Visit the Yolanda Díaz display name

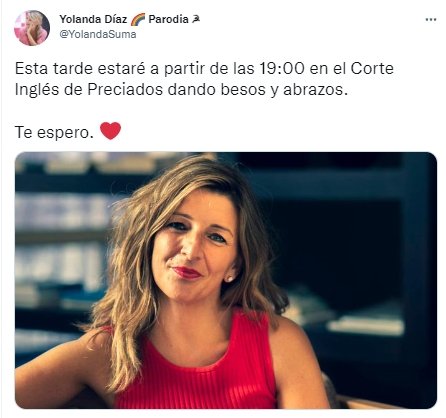(93, 19)
